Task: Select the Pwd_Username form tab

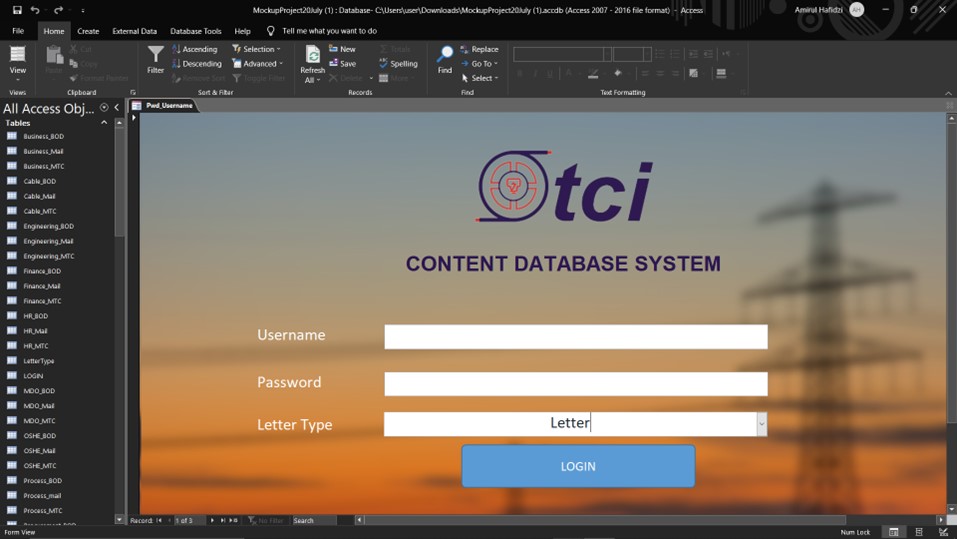Action: click(x=163, y=106)
